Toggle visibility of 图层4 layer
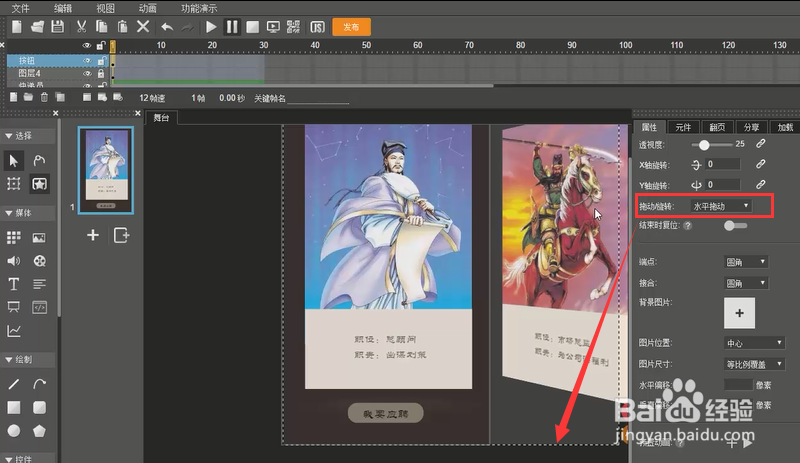The image size is (800, 463). click(x=87, y=74)
